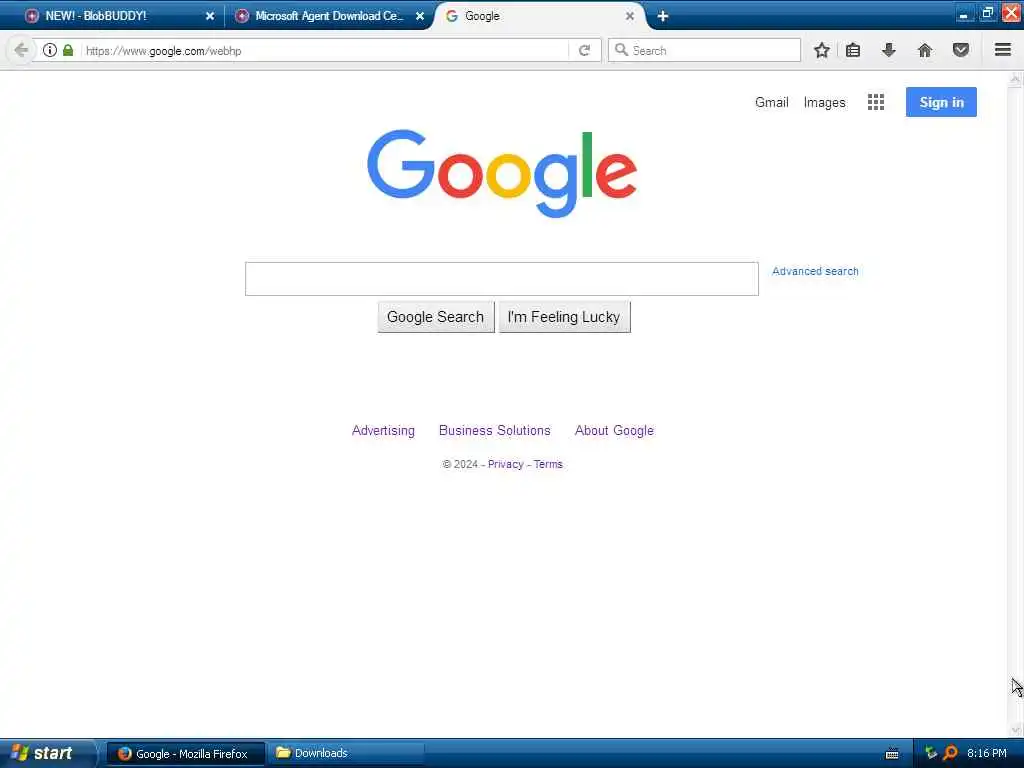Image resolution: width=1024 pixels, height=768 pixels.
Task: Click the network connection tray icon
Action: point(931,753)
